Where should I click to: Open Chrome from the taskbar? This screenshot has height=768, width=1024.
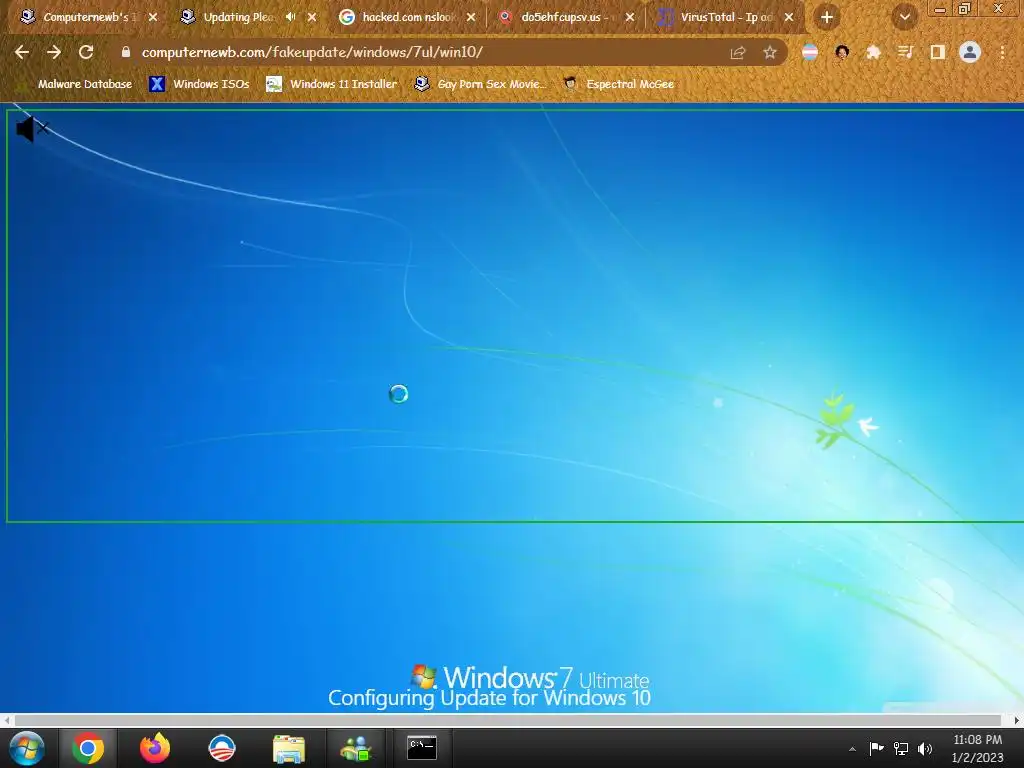click(x=88, y=748)
